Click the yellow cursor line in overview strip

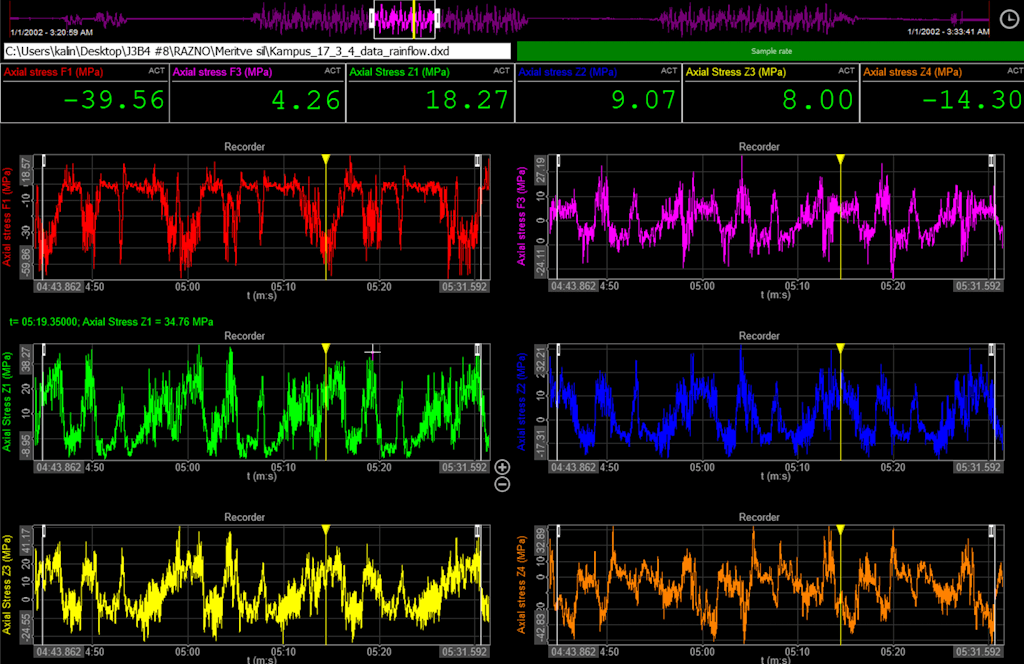pos(414,19)
